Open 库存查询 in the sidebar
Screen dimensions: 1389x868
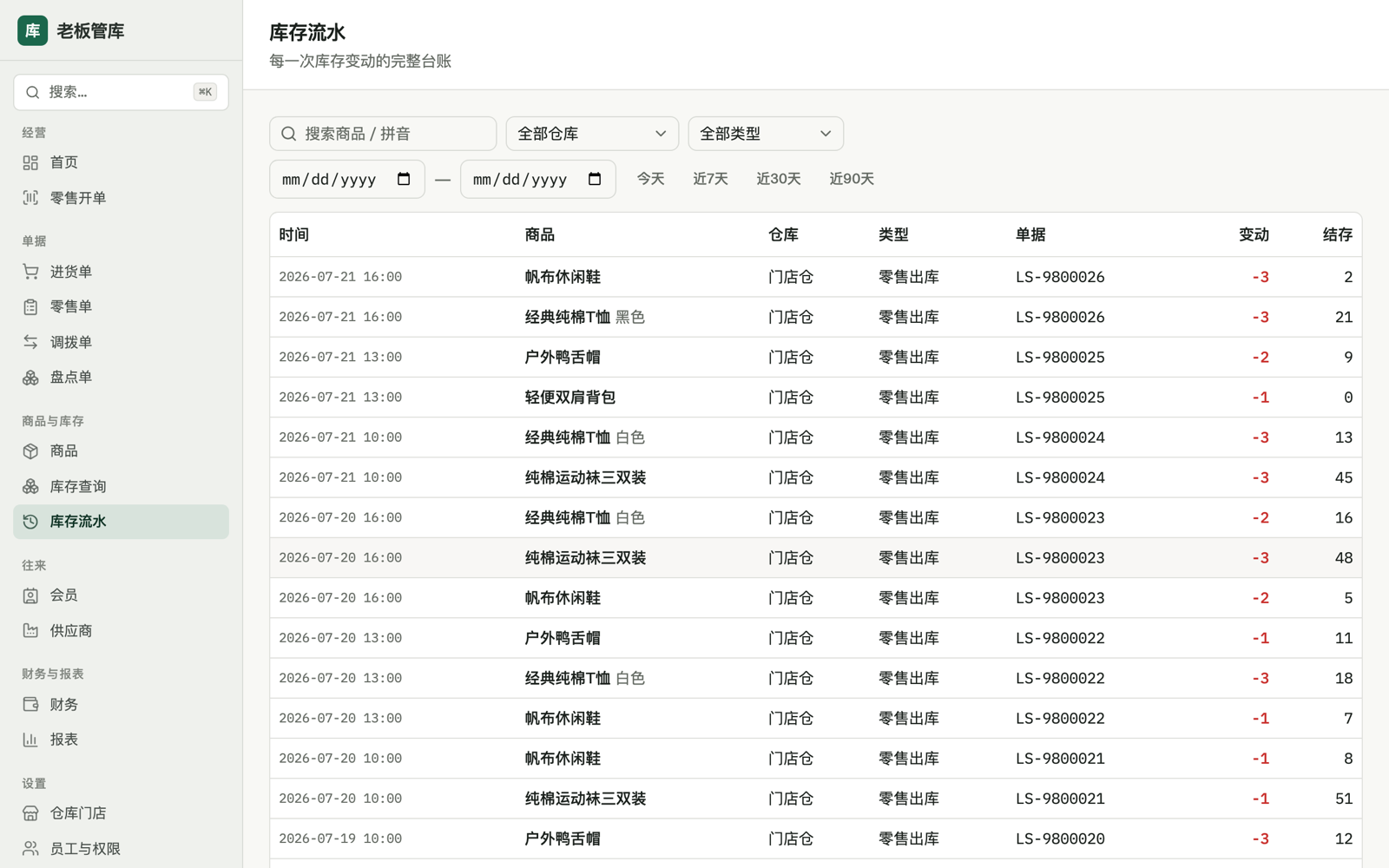[x=121, y=486]
